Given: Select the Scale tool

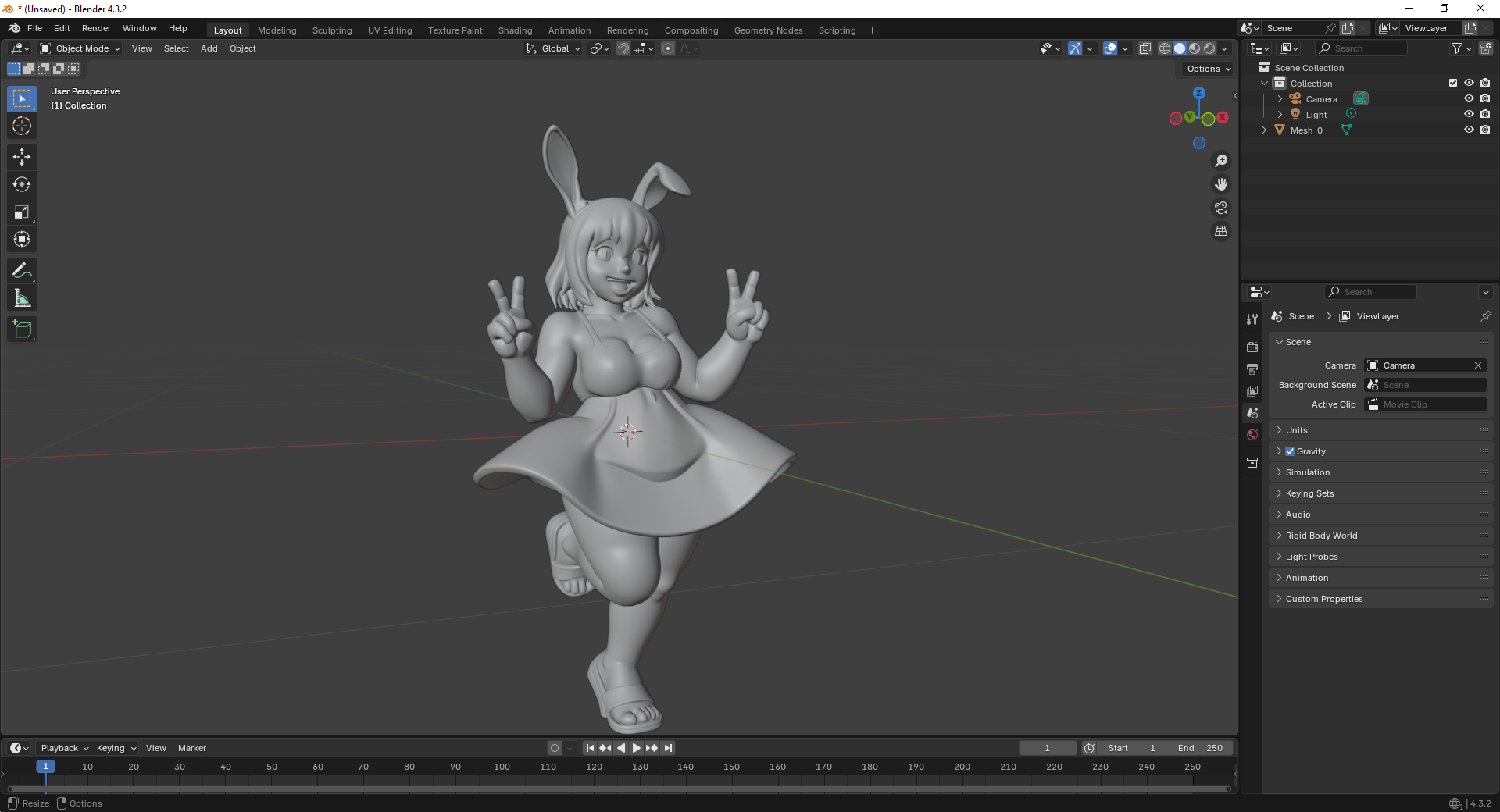Looking at the screenshot, I should 22,212.
